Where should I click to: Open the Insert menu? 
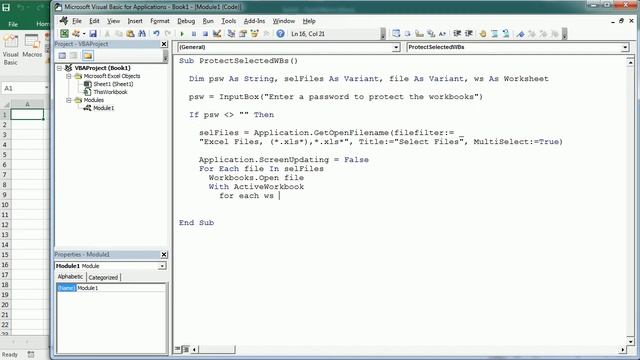point(135,21)
